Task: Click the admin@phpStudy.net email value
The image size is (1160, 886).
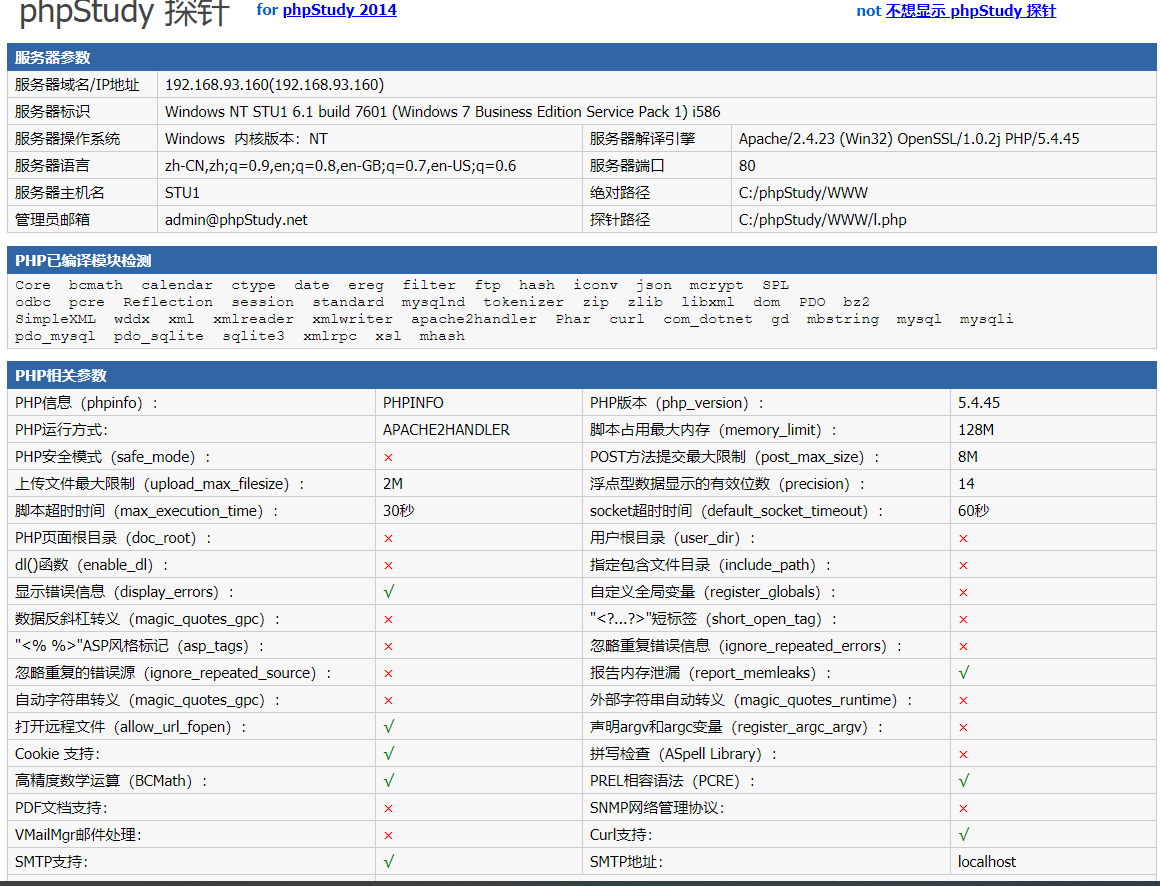Action: point(236,220)
